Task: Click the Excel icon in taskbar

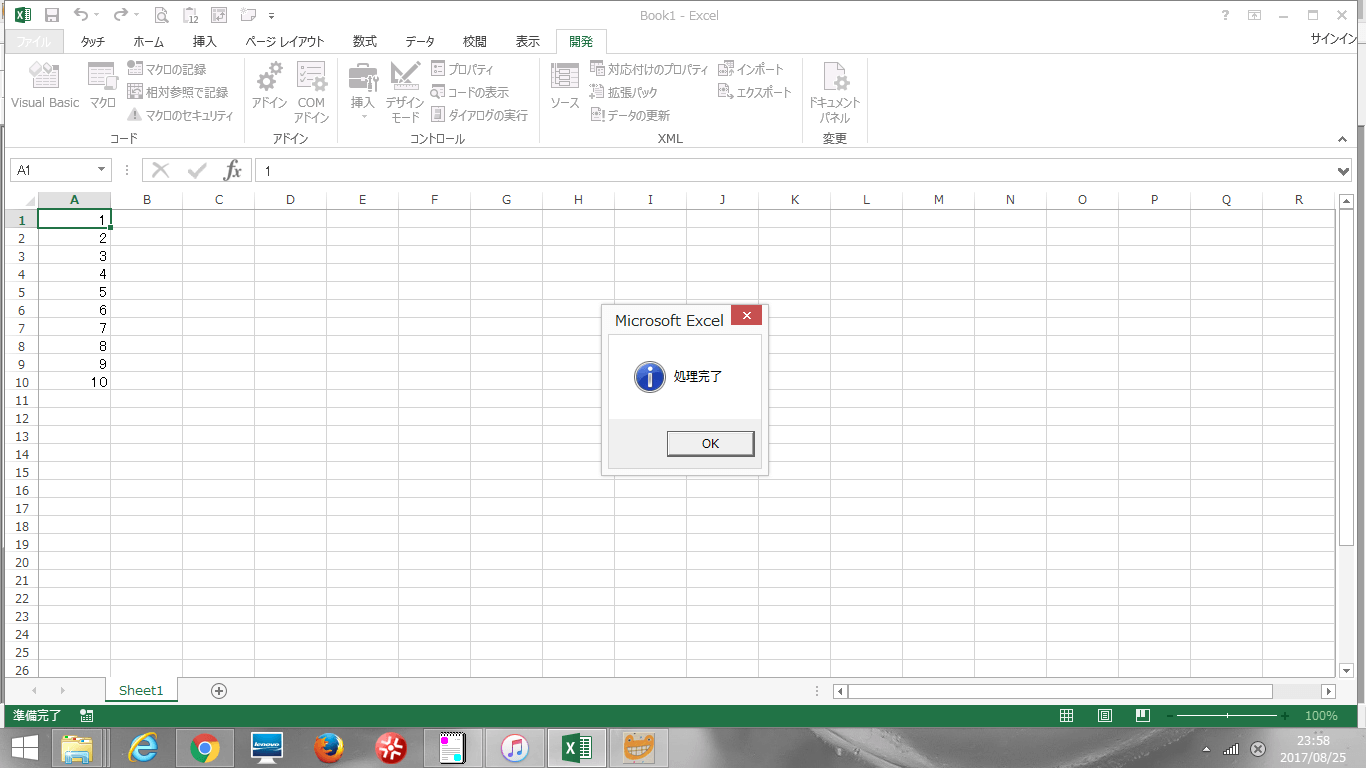Action: 576,747
